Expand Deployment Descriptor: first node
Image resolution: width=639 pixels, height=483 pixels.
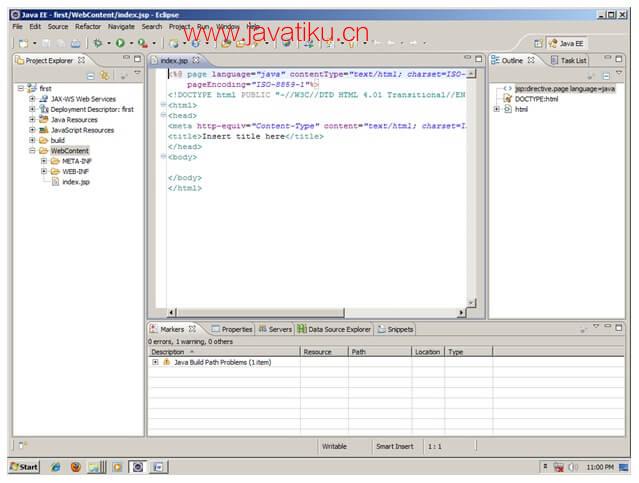(x=32, y=109)
